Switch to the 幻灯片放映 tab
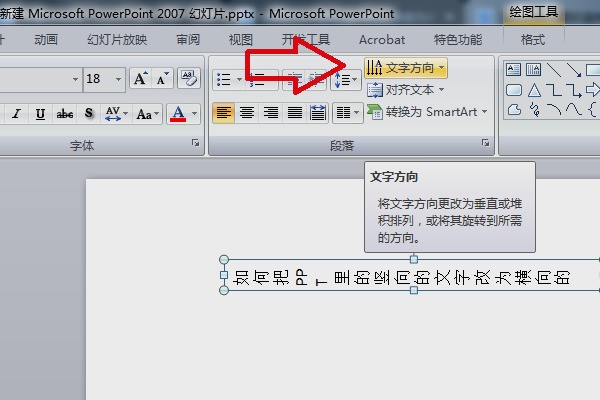The height and width of the screenshot is (400, 600). point(117,40)
